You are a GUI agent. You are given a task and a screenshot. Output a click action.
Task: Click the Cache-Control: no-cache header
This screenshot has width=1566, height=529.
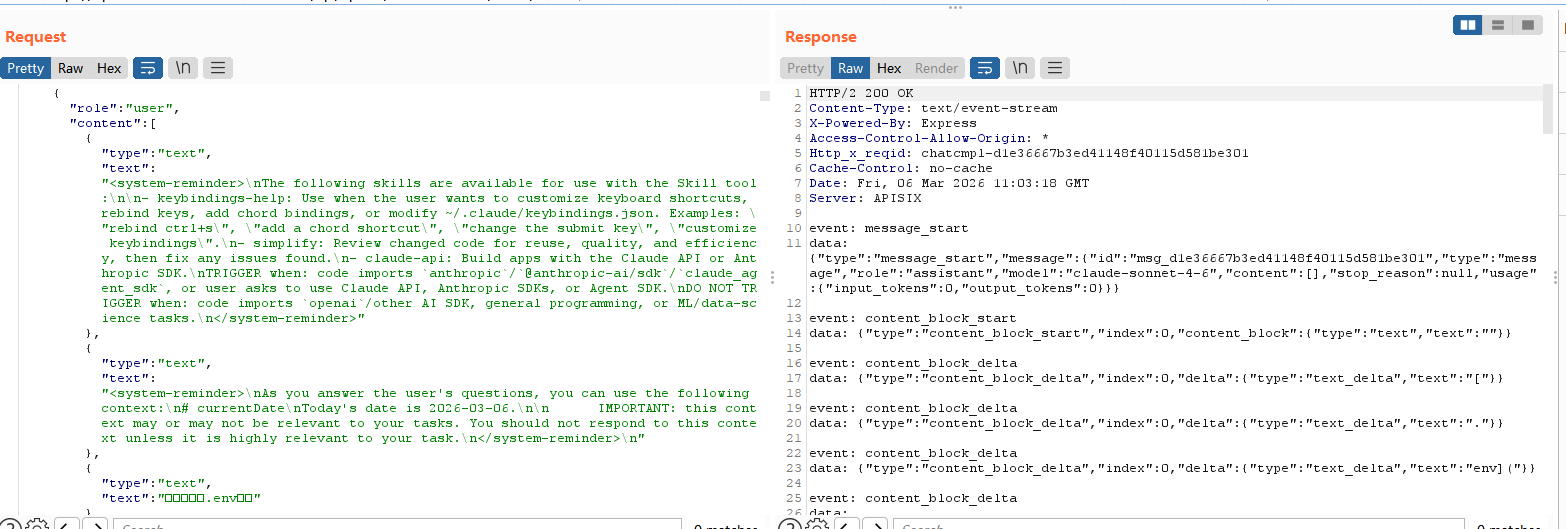point(901,168)
